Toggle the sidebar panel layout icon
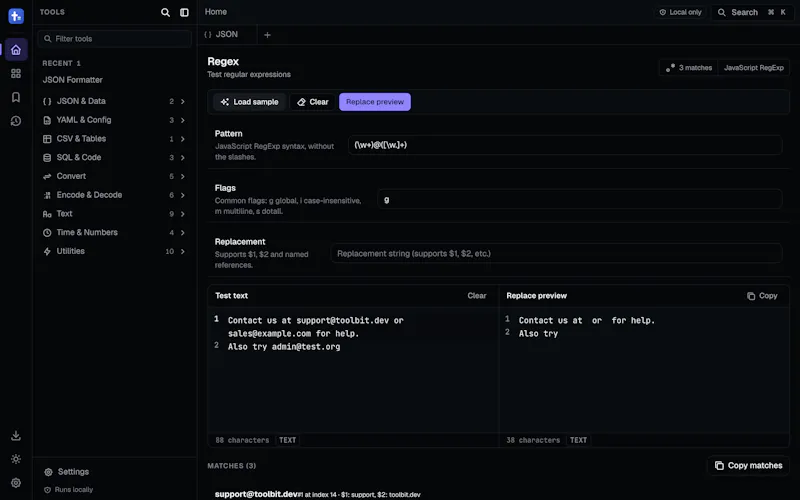 pyautogui.click(x=184, y=12)
